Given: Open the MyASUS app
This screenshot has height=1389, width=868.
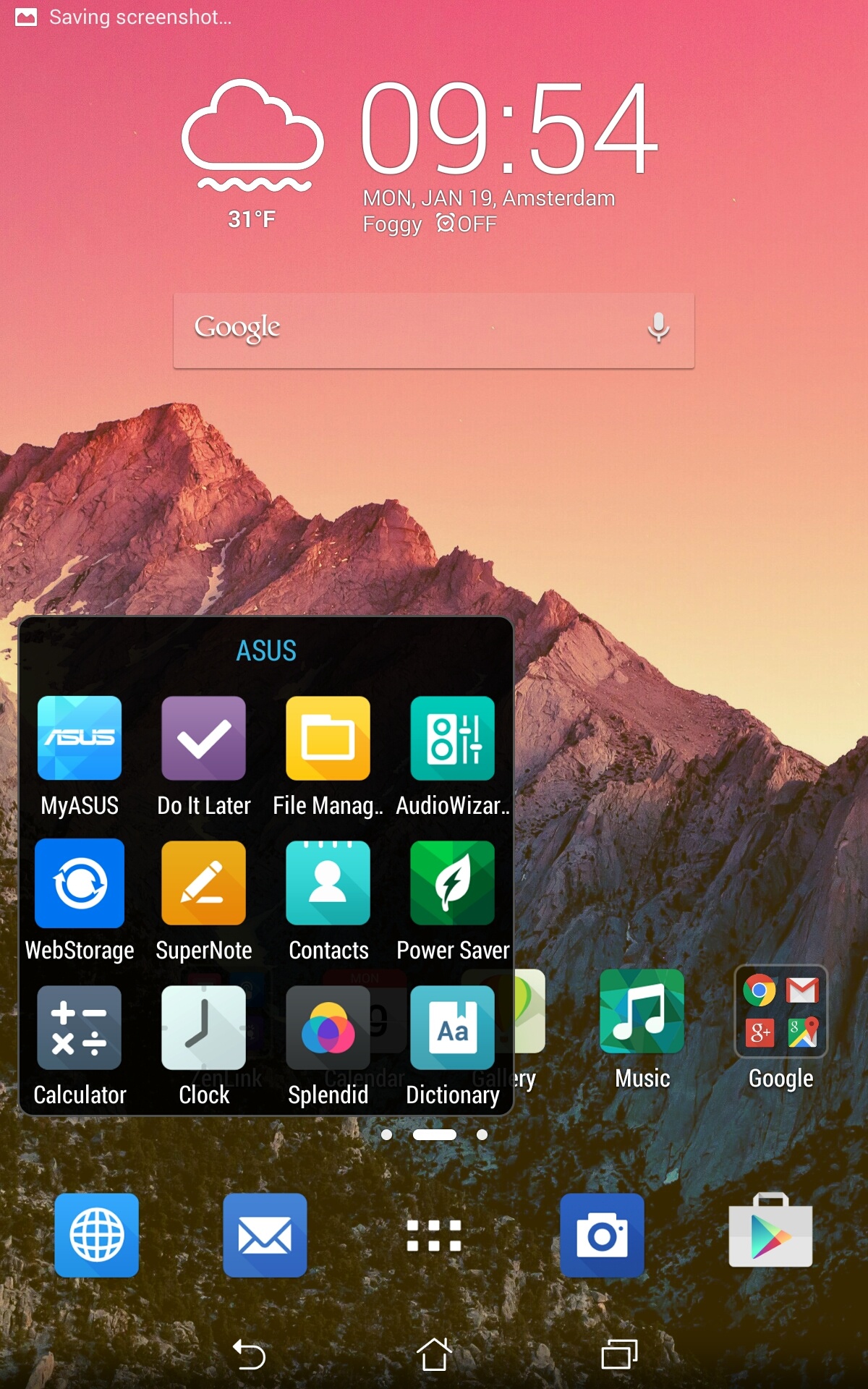Looking at the screenshot, I should click(x=80, y=738).
